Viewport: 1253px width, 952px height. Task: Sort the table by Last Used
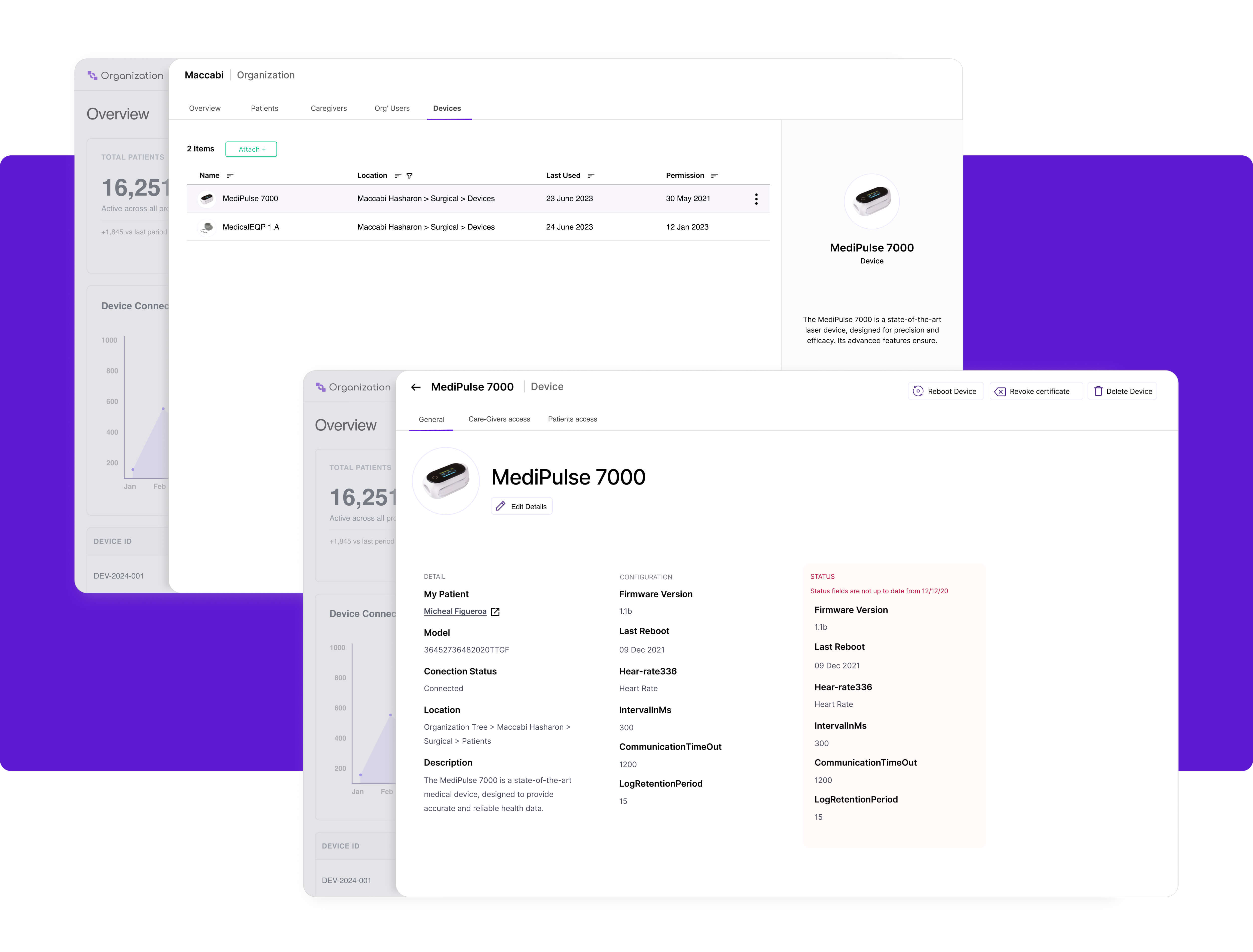point(591,176)
